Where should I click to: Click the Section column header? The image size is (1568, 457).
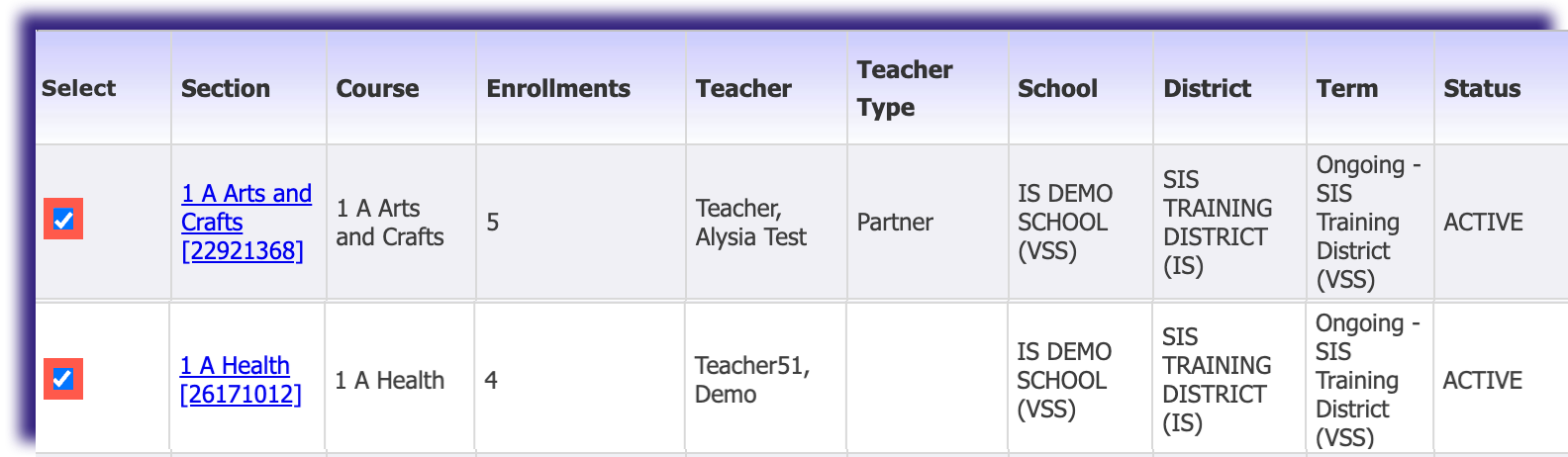click(x=226, y=88)
